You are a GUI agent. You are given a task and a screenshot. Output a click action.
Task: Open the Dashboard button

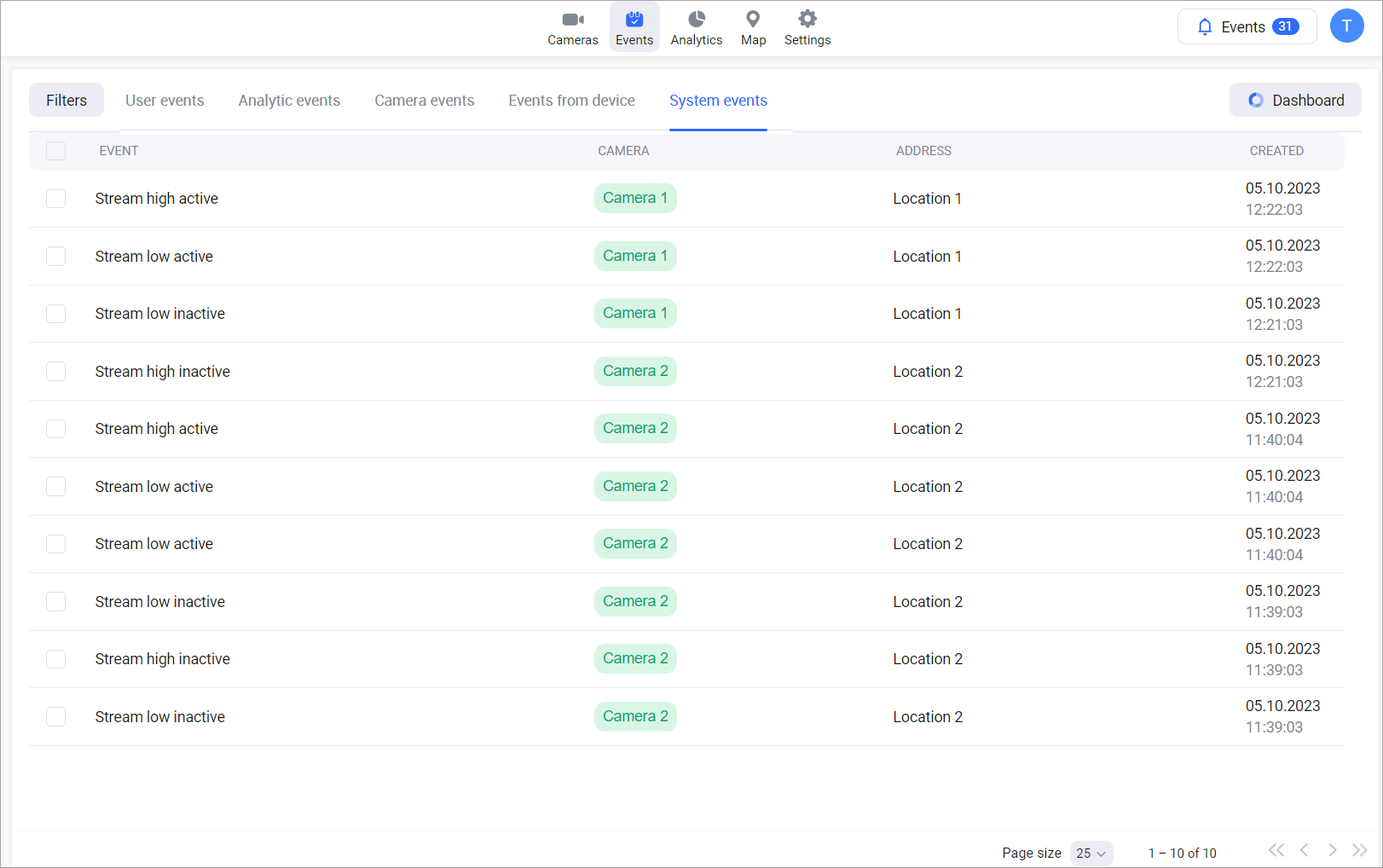click(x=1295, y=101)
